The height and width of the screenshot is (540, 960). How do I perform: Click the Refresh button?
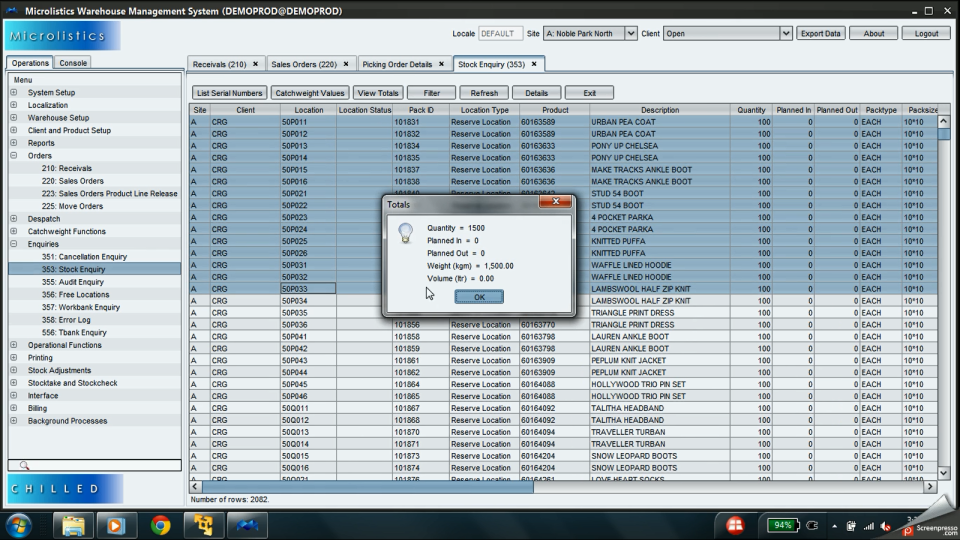(484, 93)
